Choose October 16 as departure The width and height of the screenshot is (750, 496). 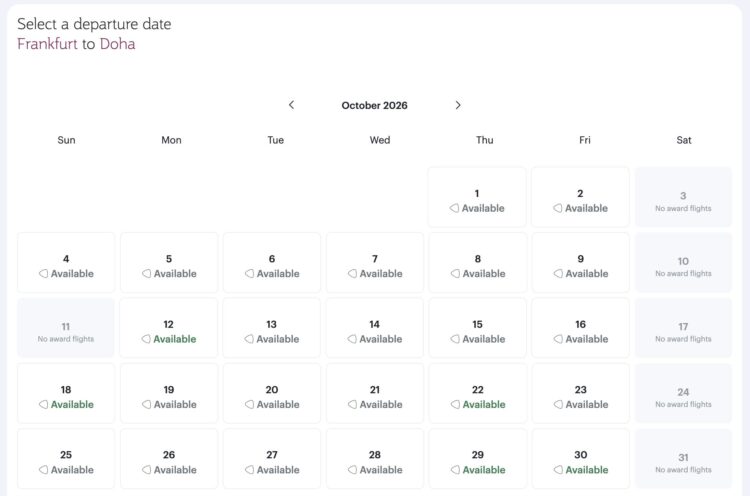[580, 328]
